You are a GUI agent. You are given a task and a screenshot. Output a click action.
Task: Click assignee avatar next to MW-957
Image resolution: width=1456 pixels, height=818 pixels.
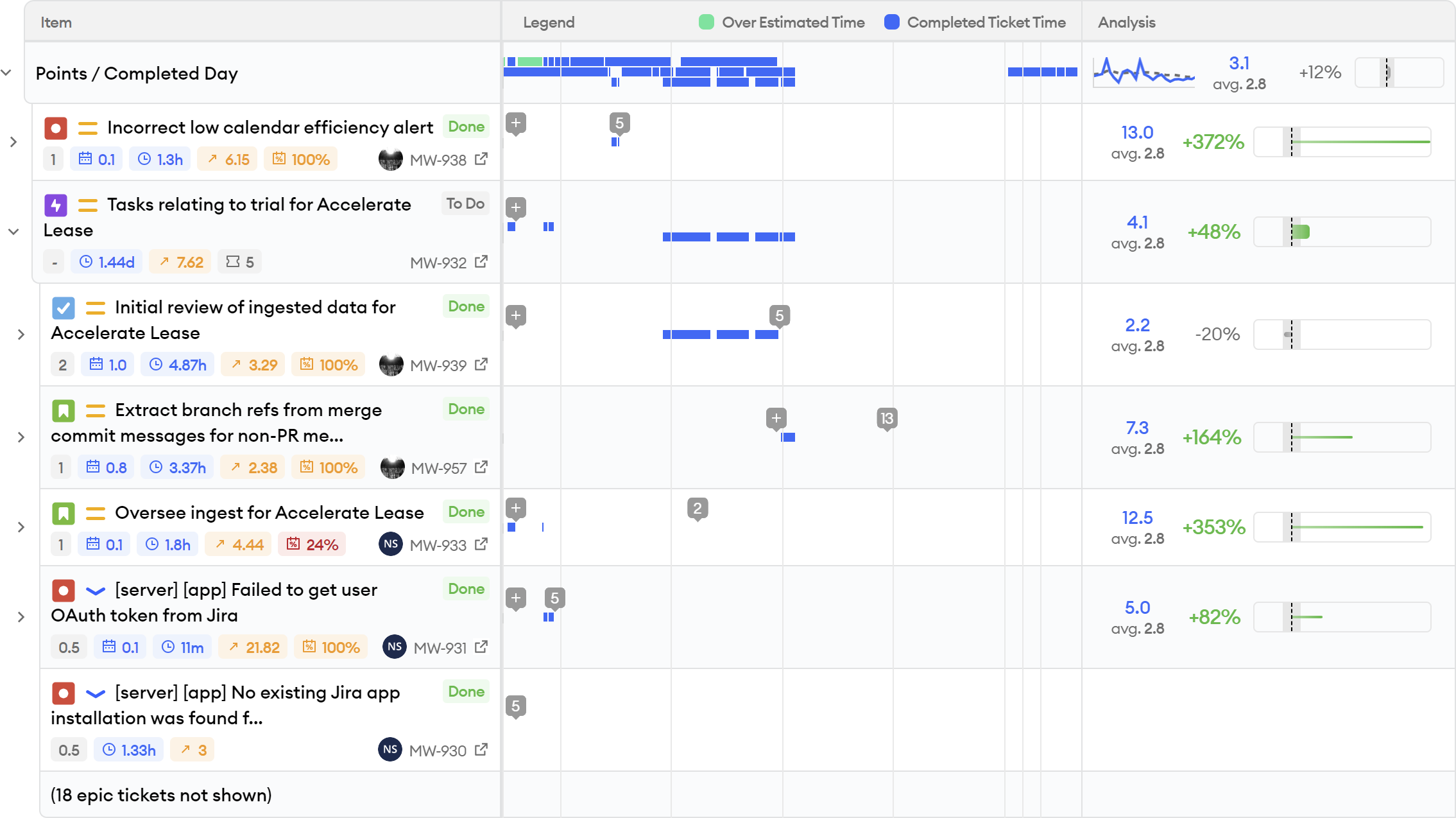(393, 467)
